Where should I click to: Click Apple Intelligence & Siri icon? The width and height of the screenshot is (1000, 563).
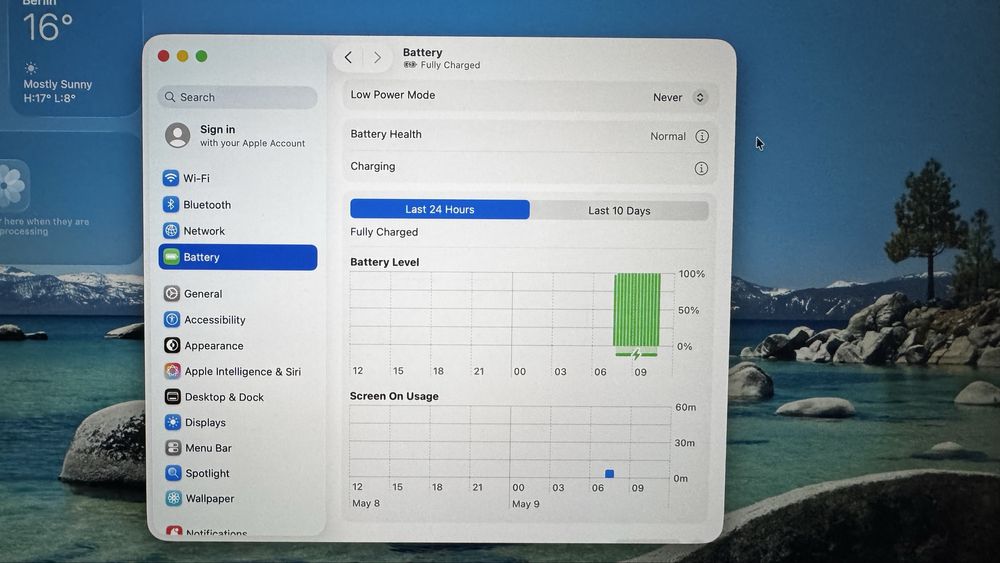[x=172, y=370]
